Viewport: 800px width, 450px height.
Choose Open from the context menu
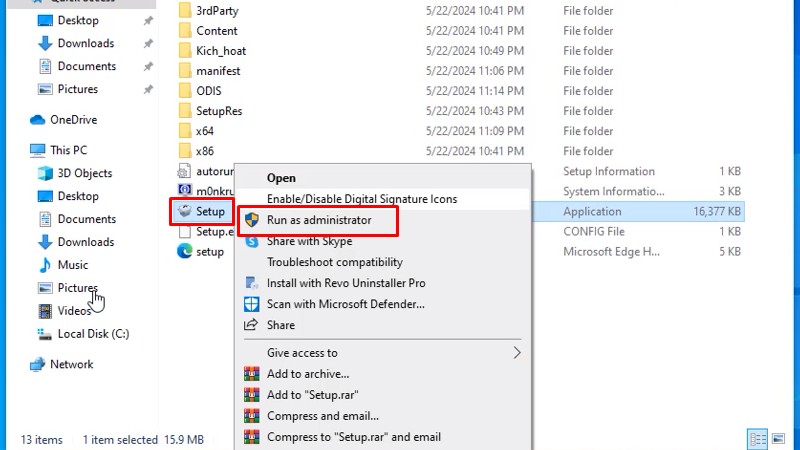click(x=281, y=178)
